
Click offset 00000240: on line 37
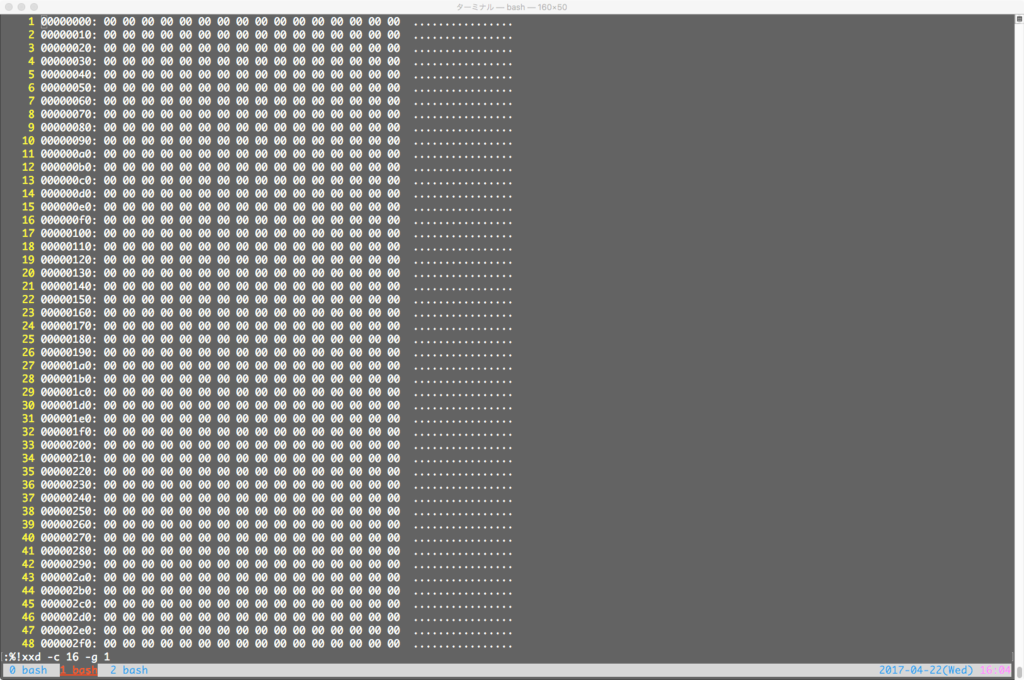[x=69, y=498]
